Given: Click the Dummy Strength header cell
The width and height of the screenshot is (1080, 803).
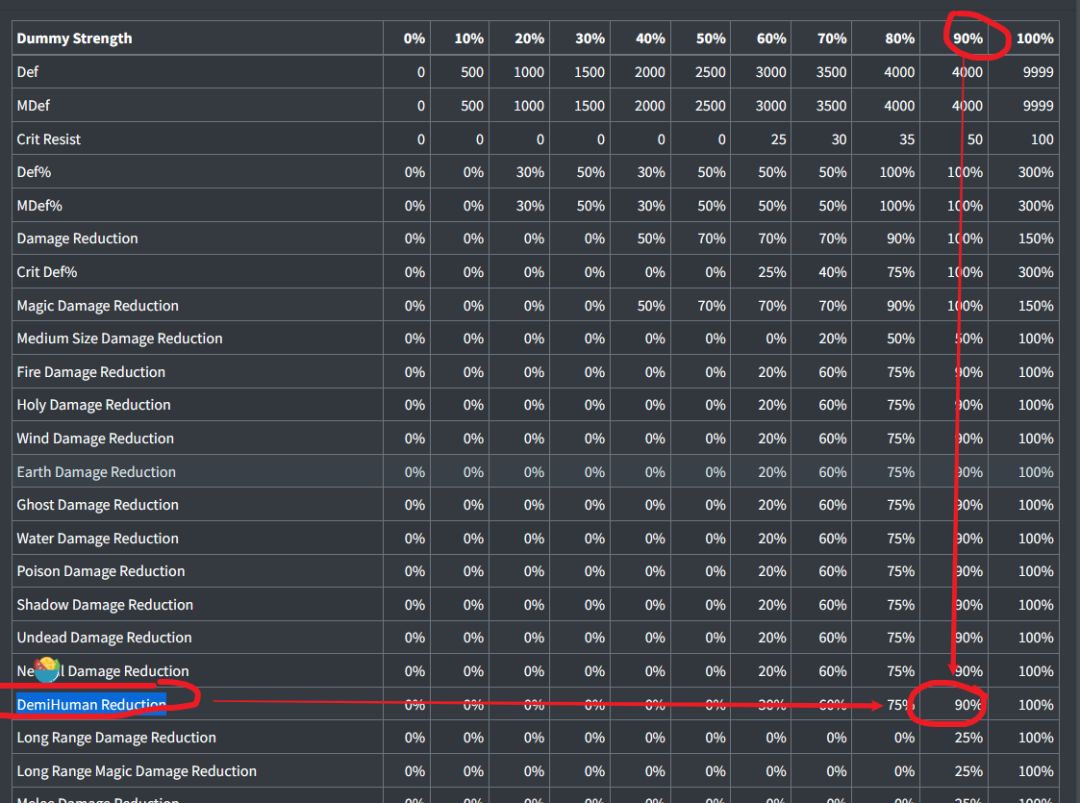Looking at the screenshot, I should point(74,38).
